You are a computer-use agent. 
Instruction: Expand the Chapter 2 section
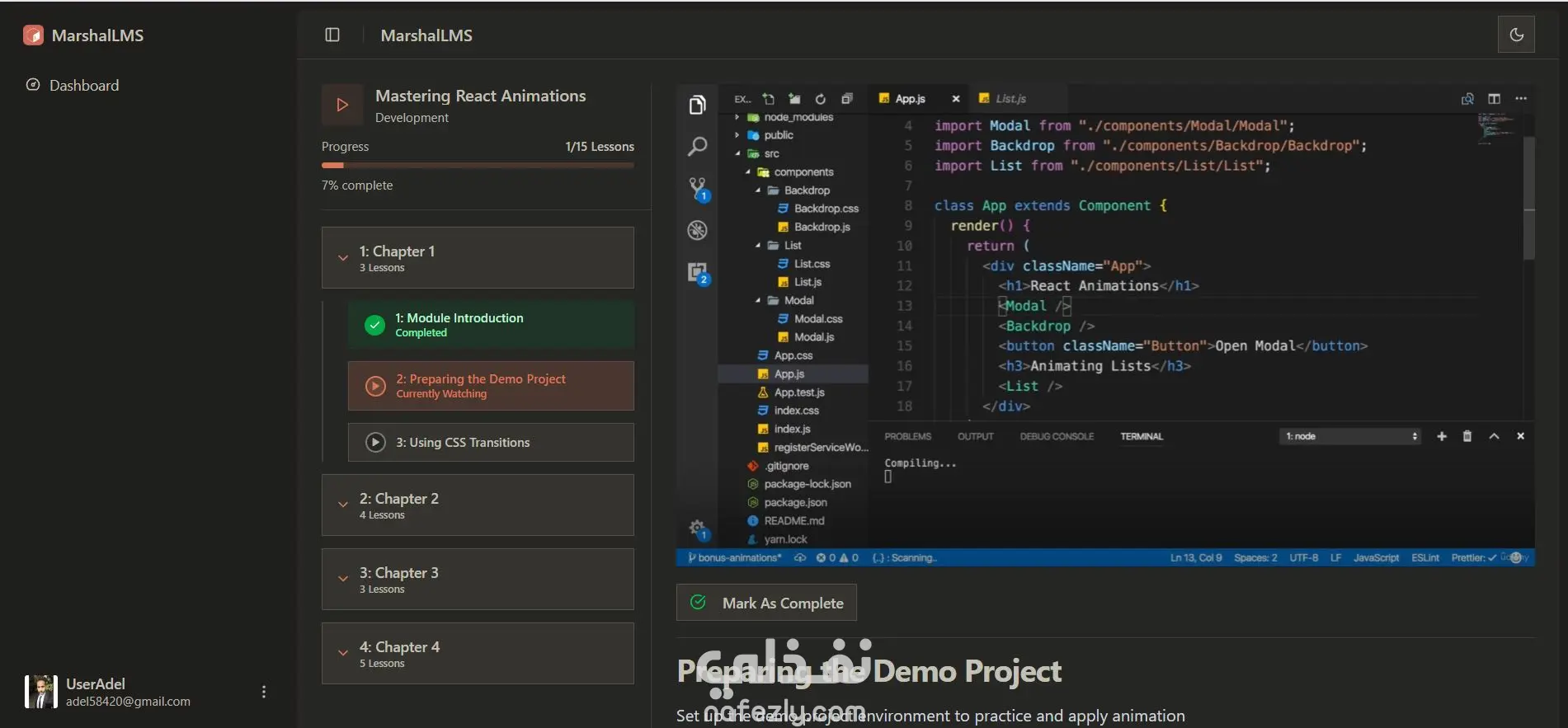click(x=478, y=505)
